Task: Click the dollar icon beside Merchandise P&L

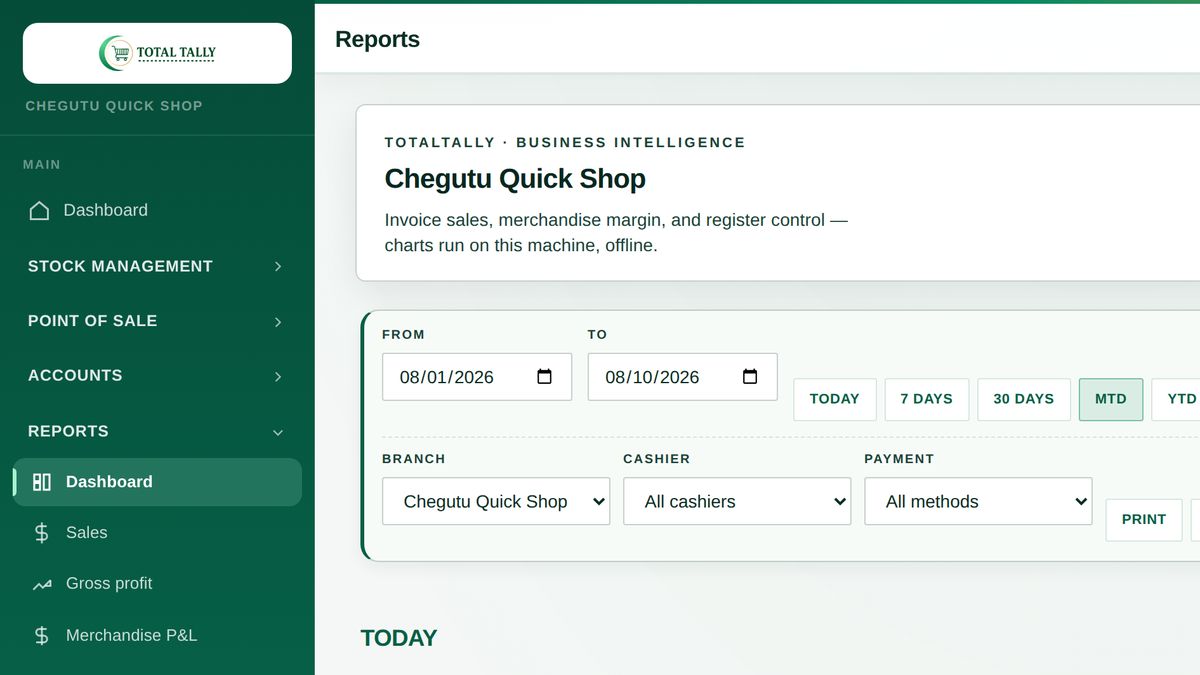Action: (x=42, y=635)
